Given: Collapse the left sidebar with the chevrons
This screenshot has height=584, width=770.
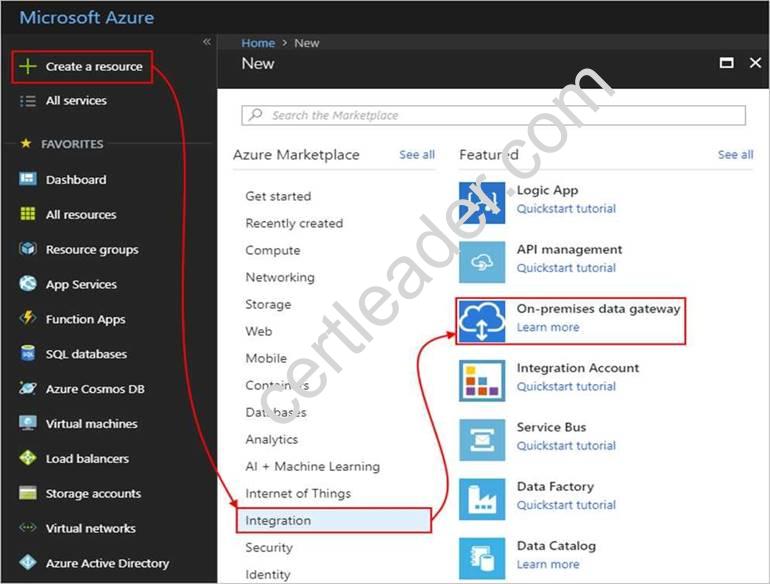Looking at the screenshot, I should [x=207, y=42].
